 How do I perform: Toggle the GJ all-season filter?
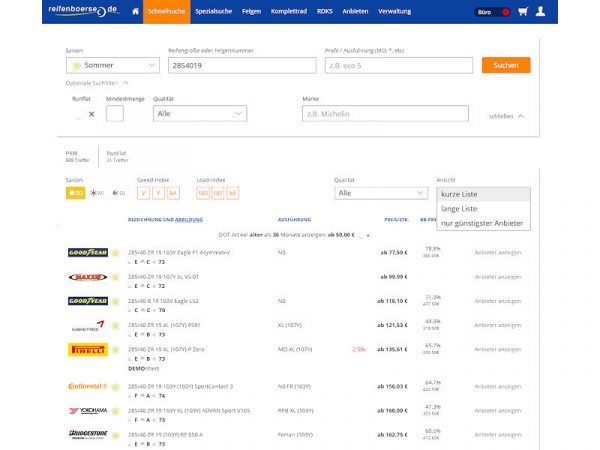click(119, 193)
